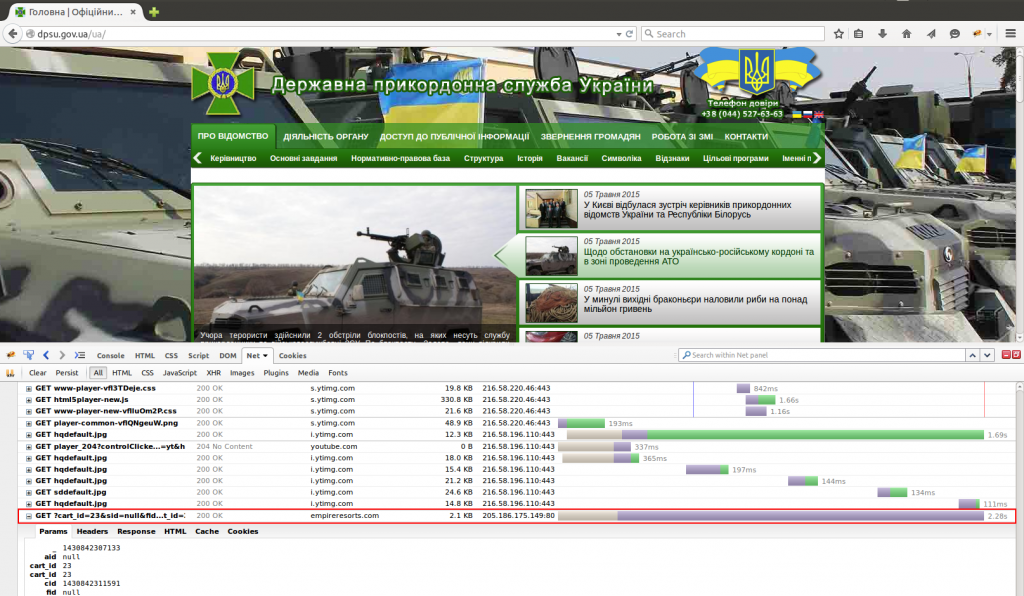Enable the XHR request filter

click(x=213, y=373)
